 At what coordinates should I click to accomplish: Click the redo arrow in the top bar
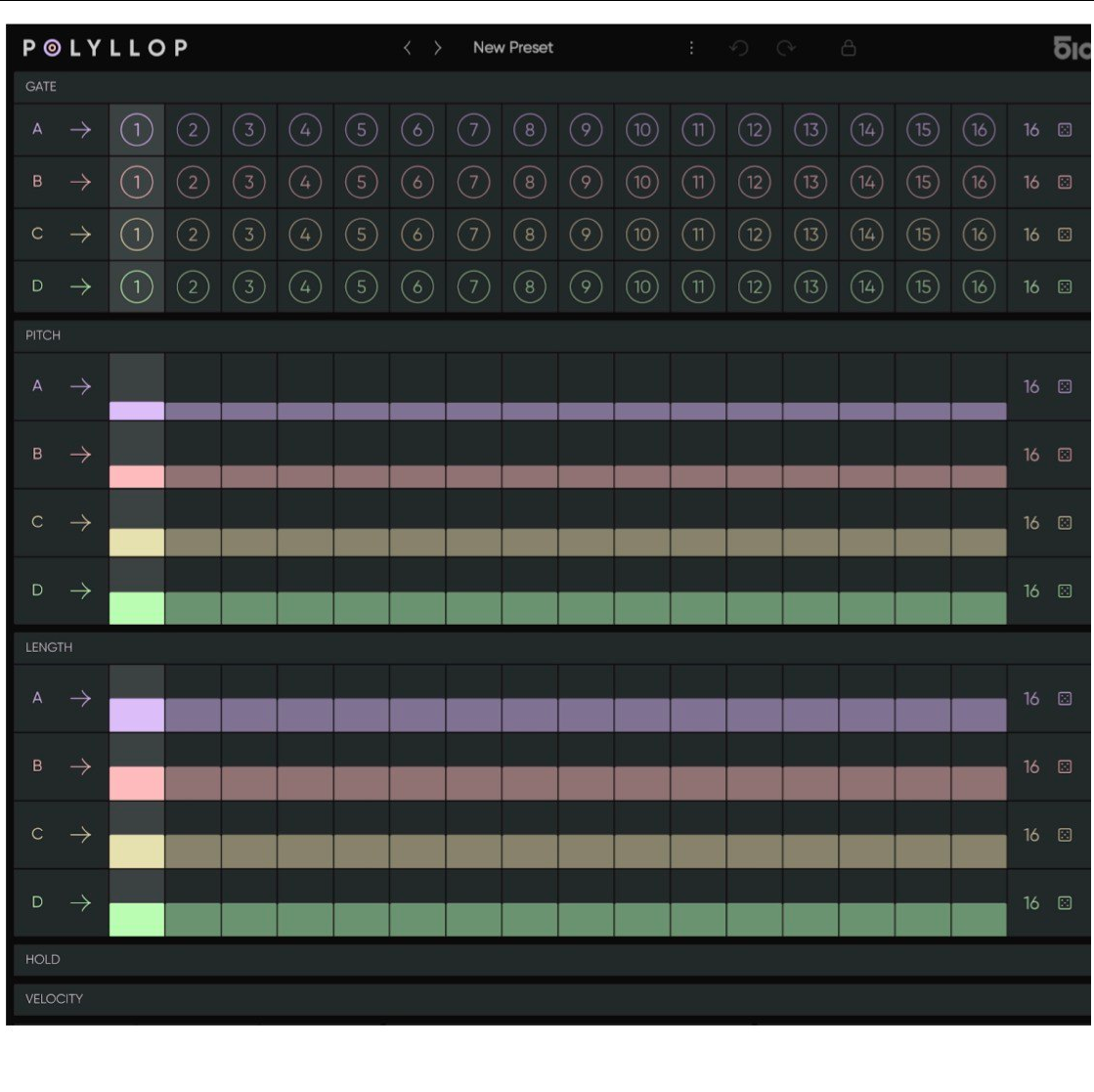tap(786, 48)
